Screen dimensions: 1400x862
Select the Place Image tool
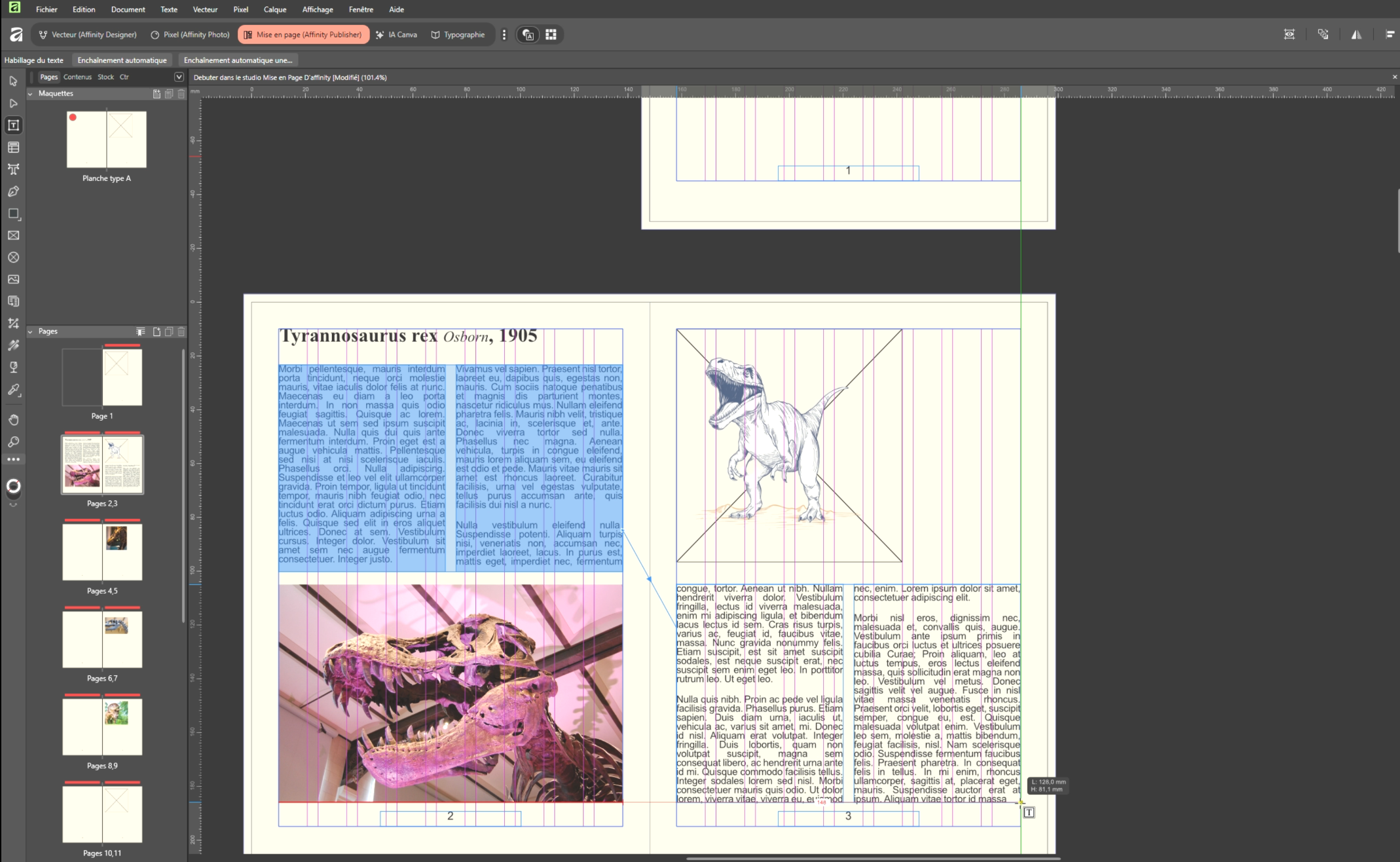point(13,279)
